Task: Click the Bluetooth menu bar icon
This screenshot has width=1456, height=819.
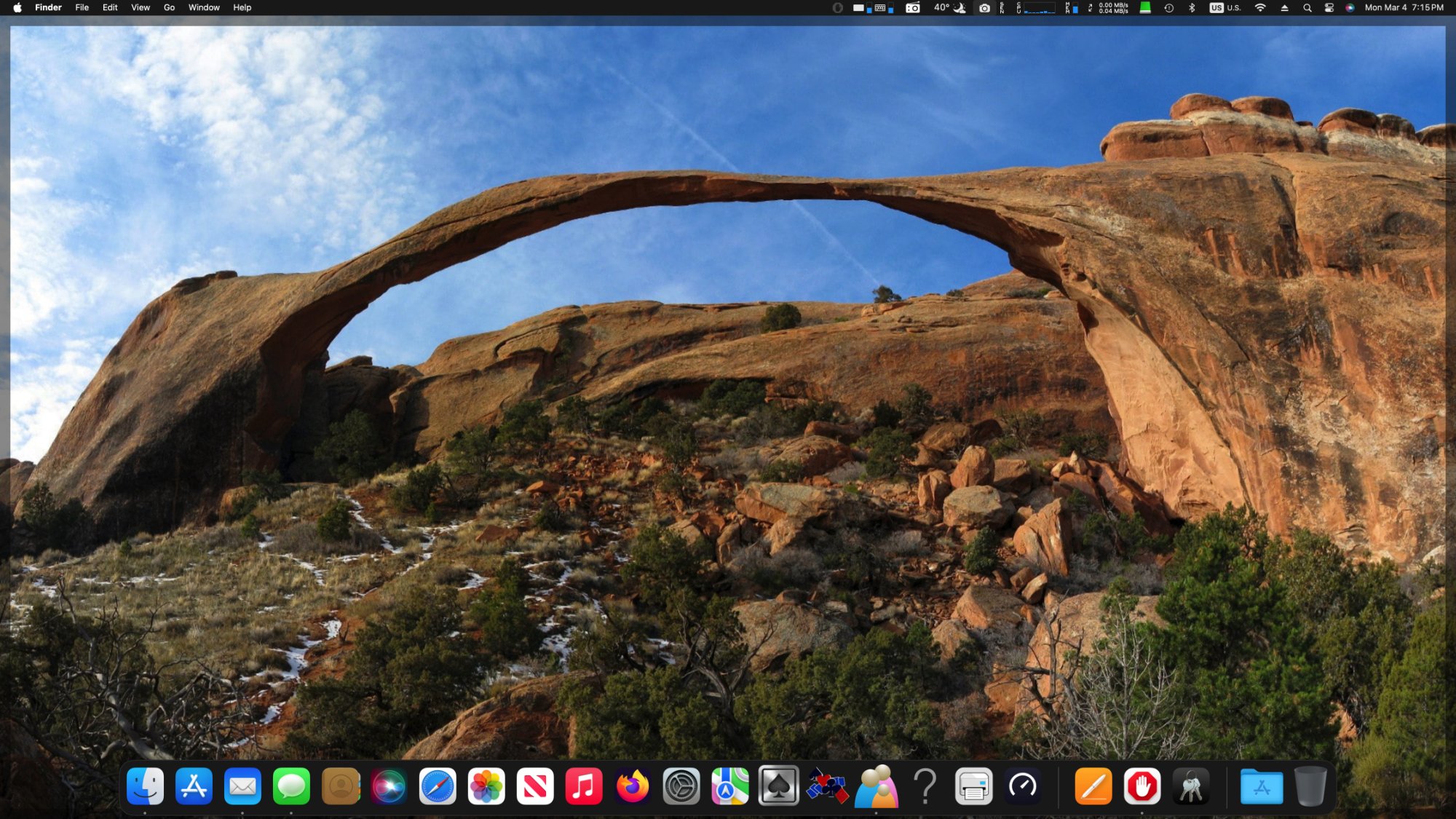Action: click(x=1192, y=8)
